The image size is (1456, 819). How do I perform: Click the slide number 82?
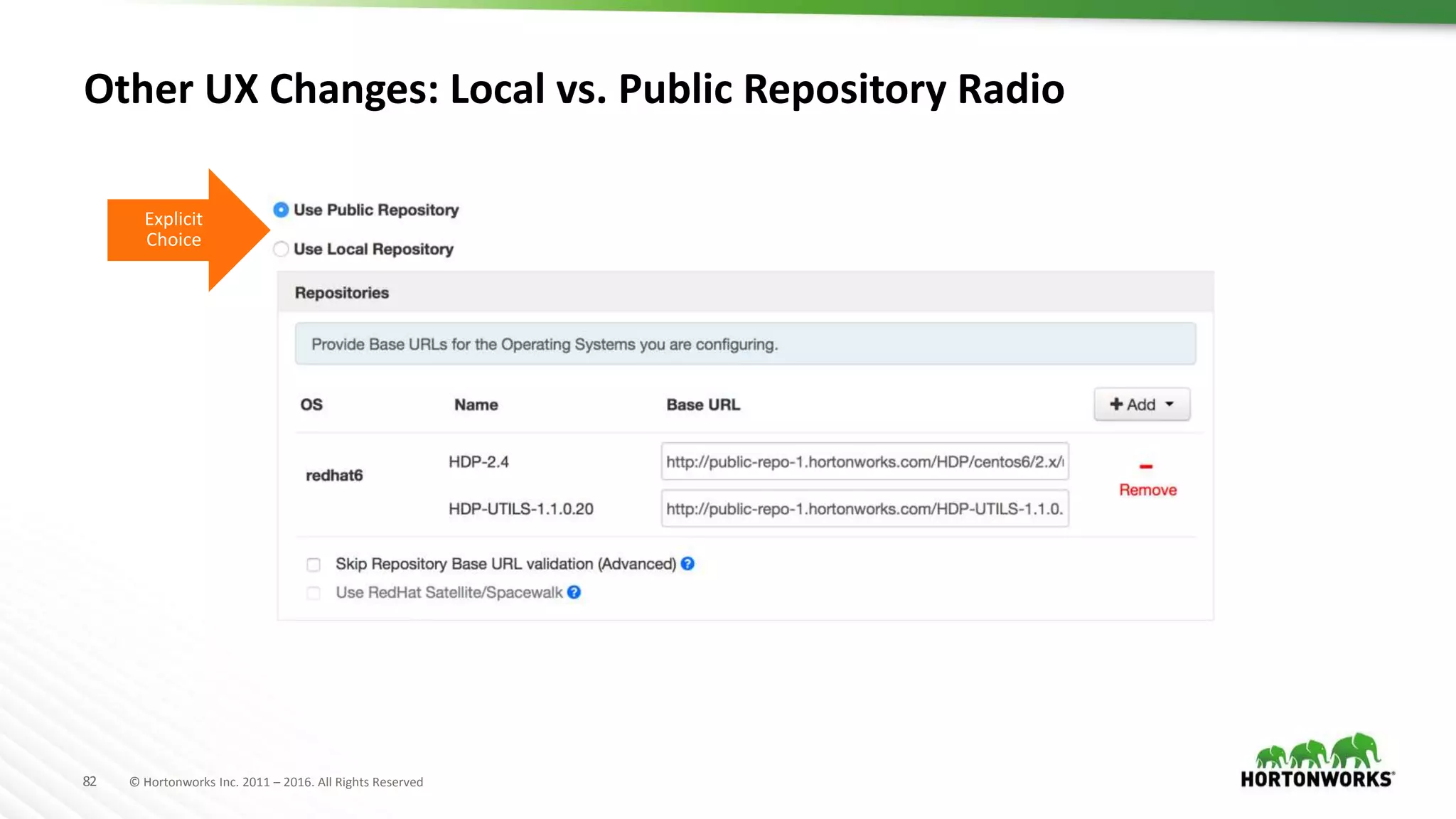pyautogui.click(x=90, y=781)
